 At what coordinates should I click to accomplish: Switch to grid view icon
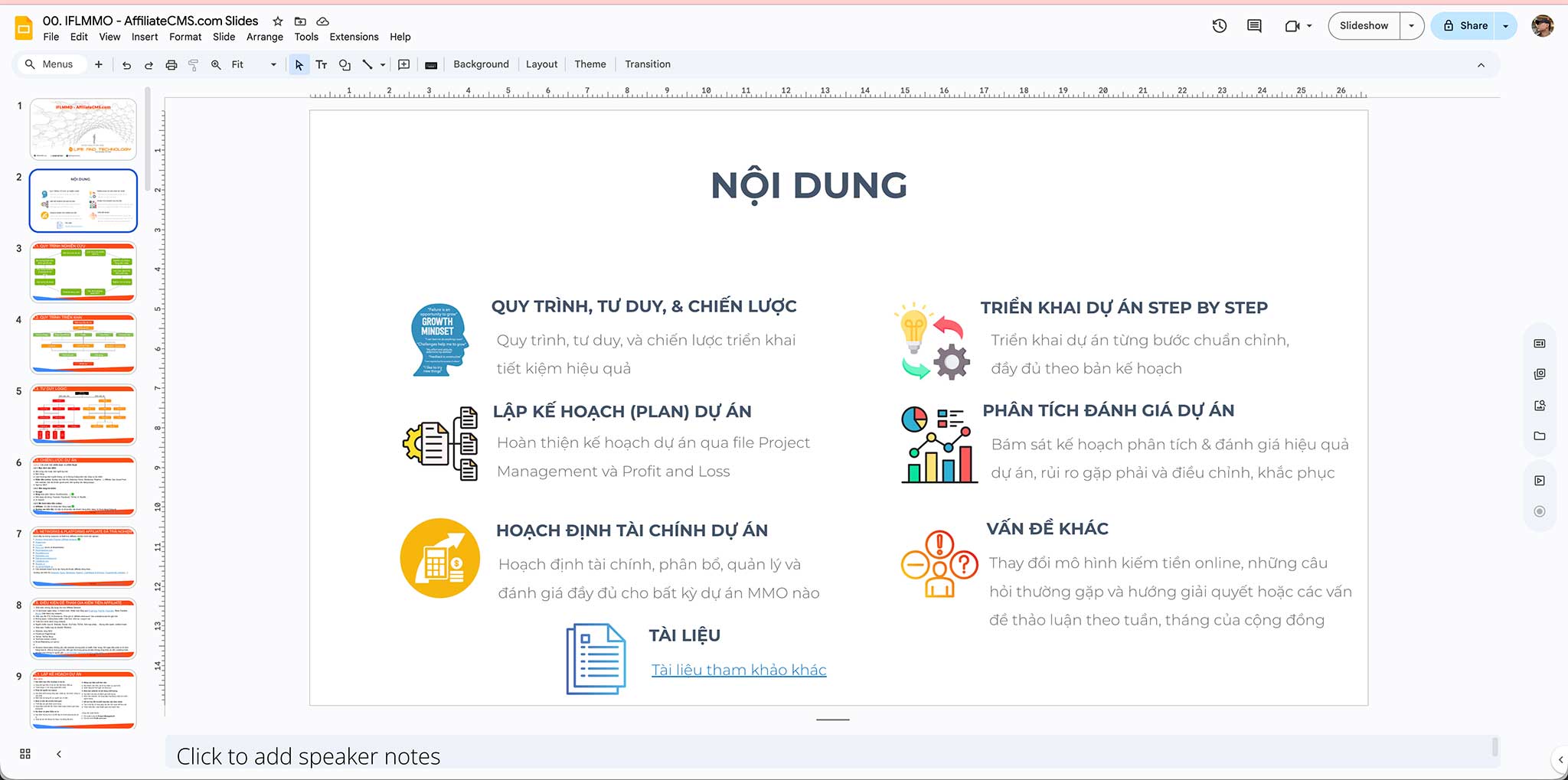click(x=25, y=754)
